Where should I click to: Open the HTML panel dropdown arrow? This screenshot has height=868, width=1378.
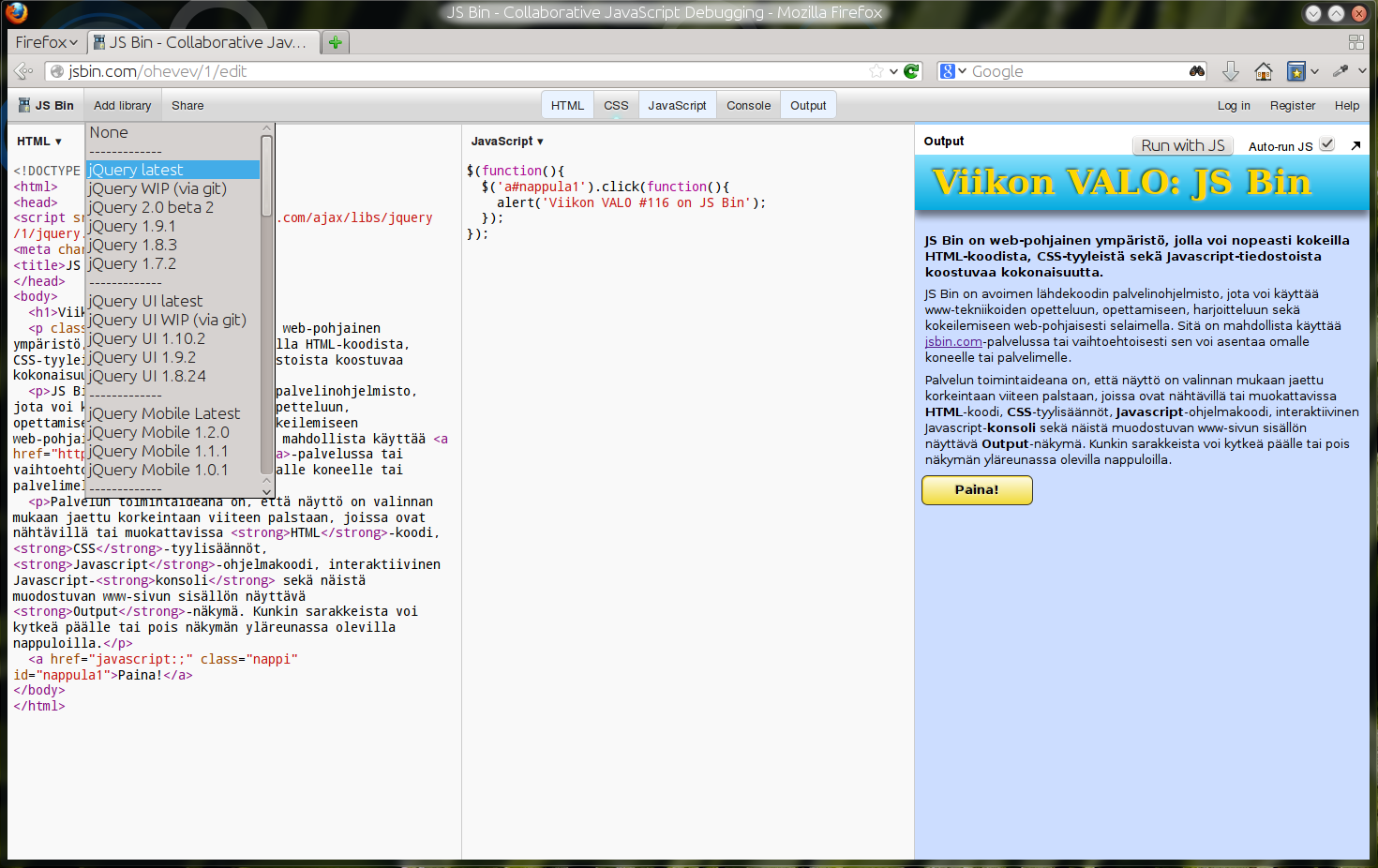click(58, 142)
